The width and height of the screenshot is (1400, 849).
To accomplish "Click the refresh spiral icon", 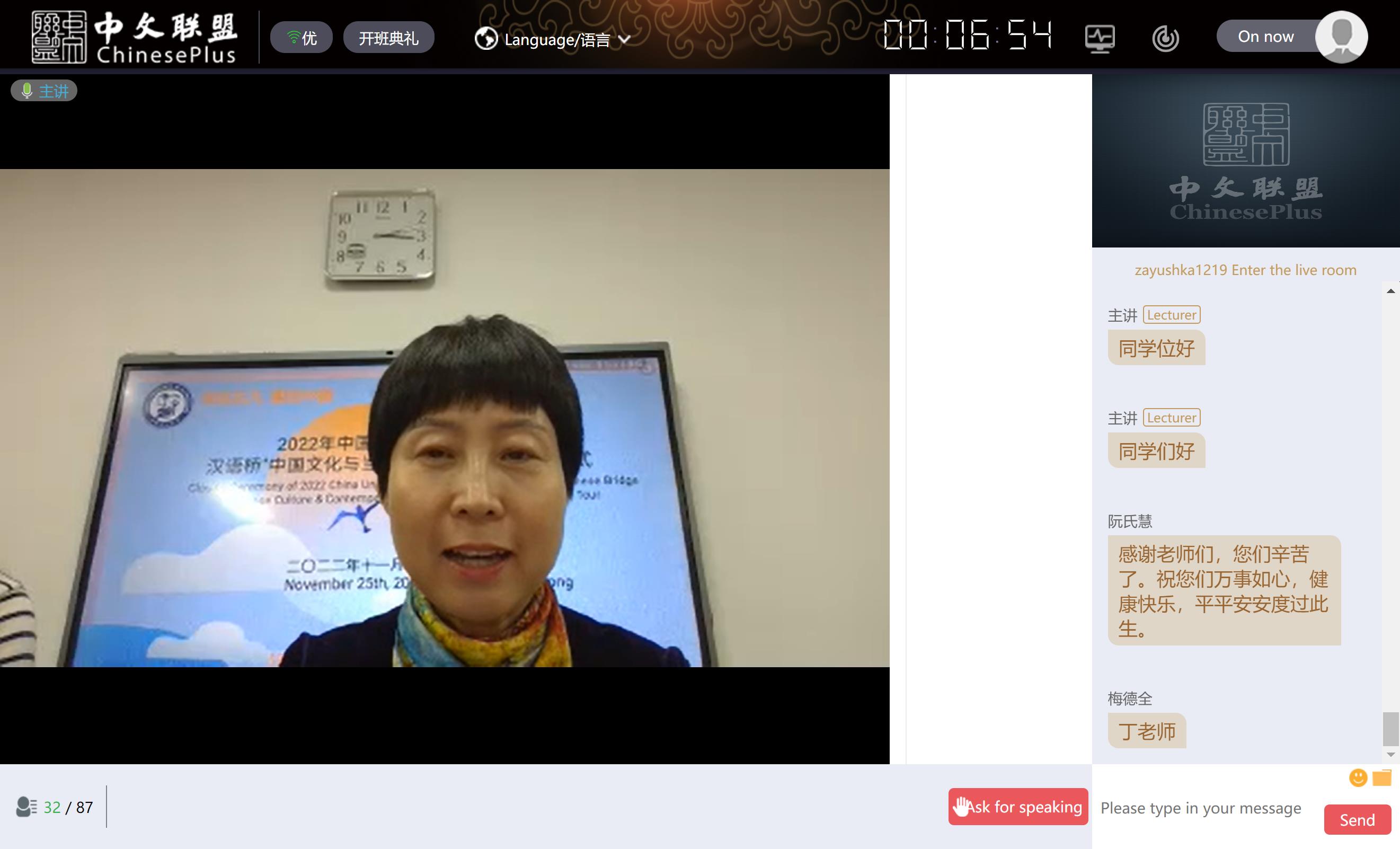I will click(x=1165, y=39).
